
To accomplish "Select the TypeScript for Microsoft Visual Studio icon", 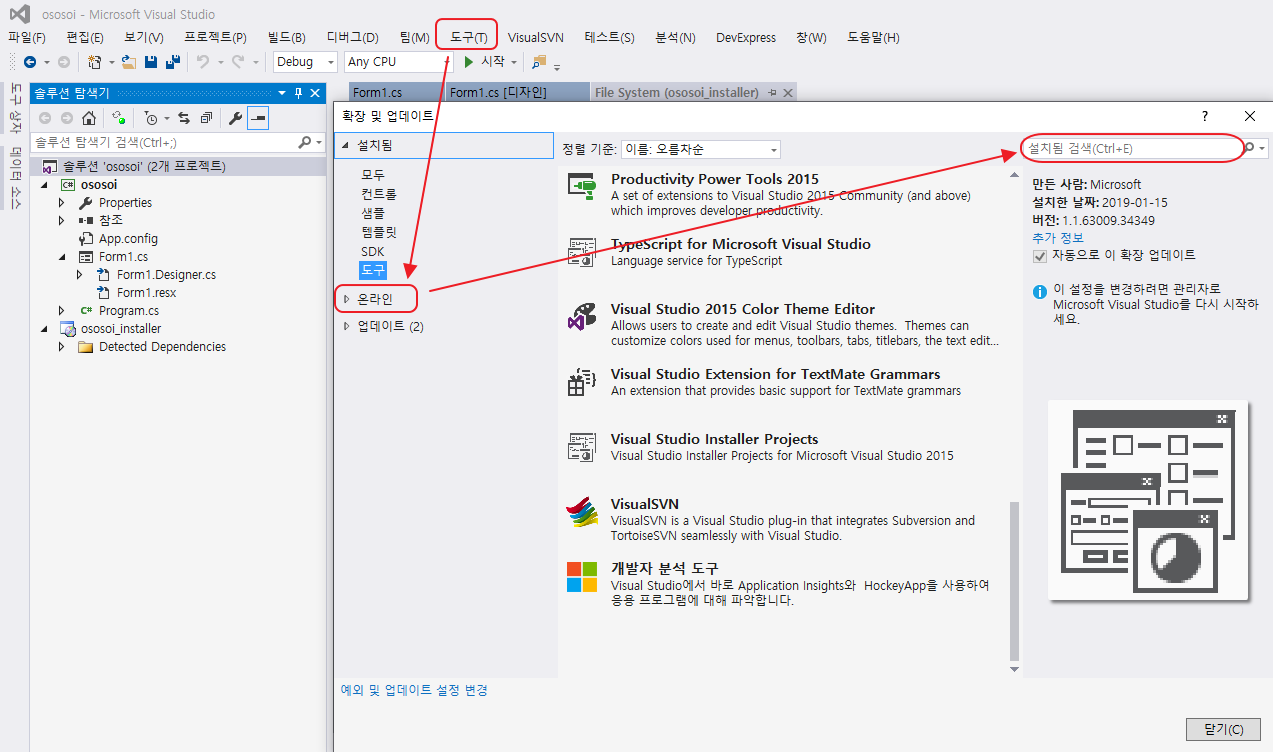I will 582,252.
